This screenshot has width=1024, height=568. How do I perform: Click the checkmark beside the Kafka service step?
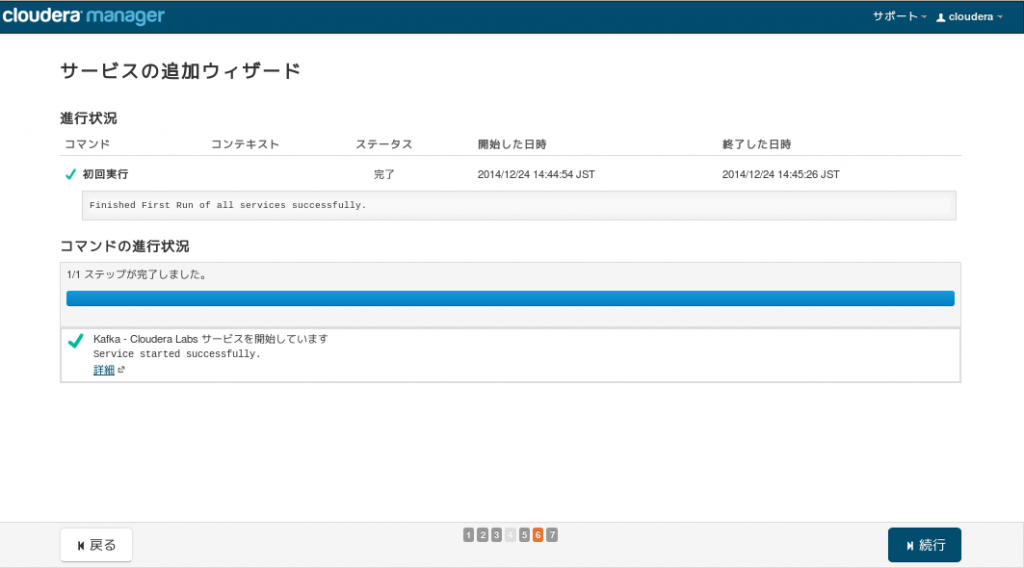(76, 340)
